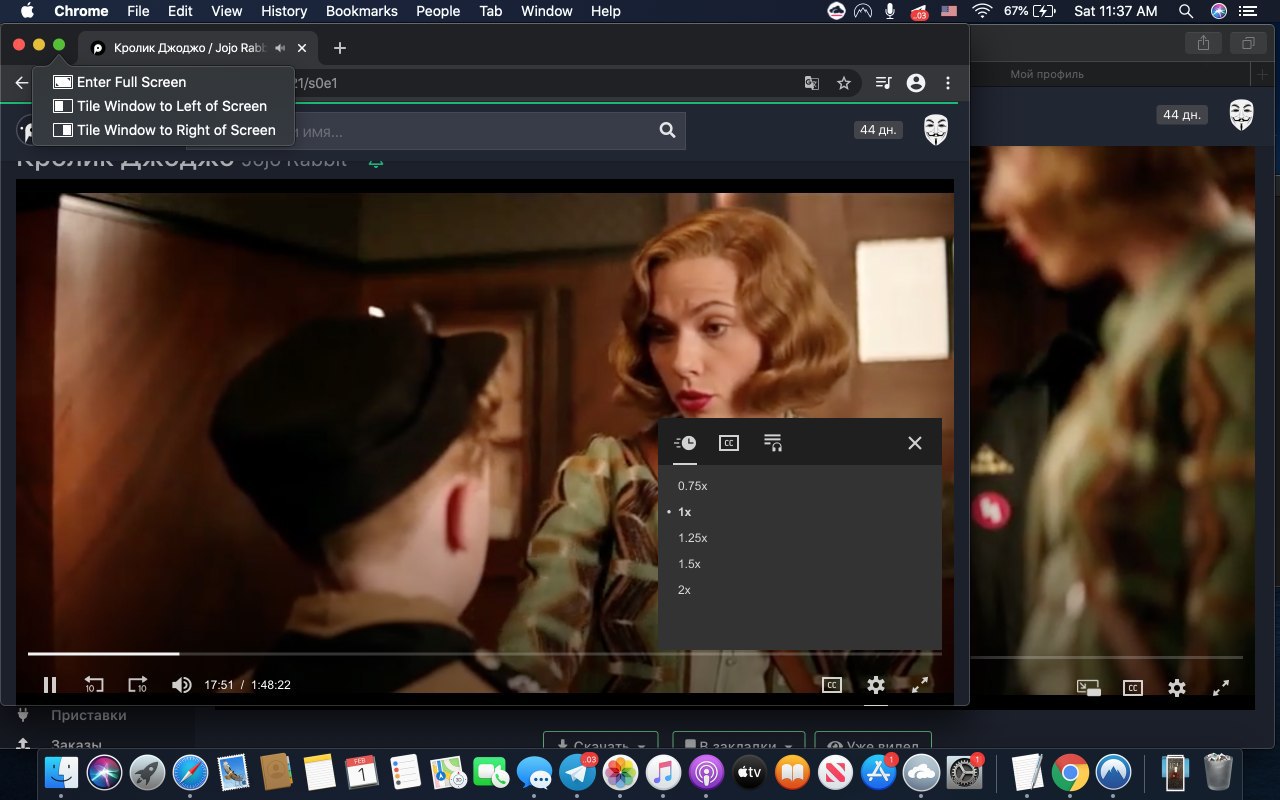Rewind 10 seconds in the Chrome player
Image resolution: width=1280 pixels, height=800 pixels.
(x=94, y=685)
